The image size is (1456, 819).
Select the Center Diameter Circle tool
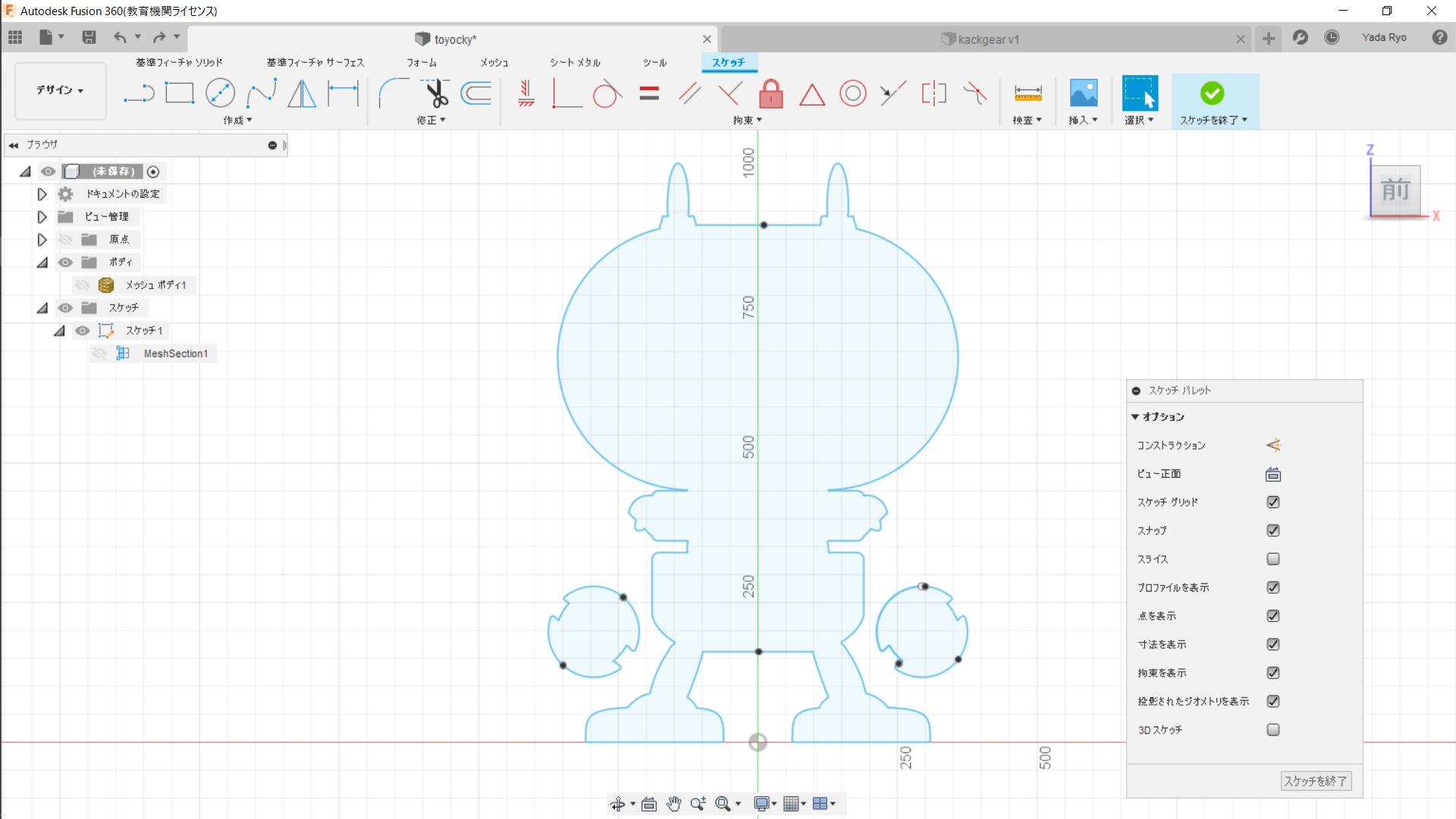[x=220, y=93]
